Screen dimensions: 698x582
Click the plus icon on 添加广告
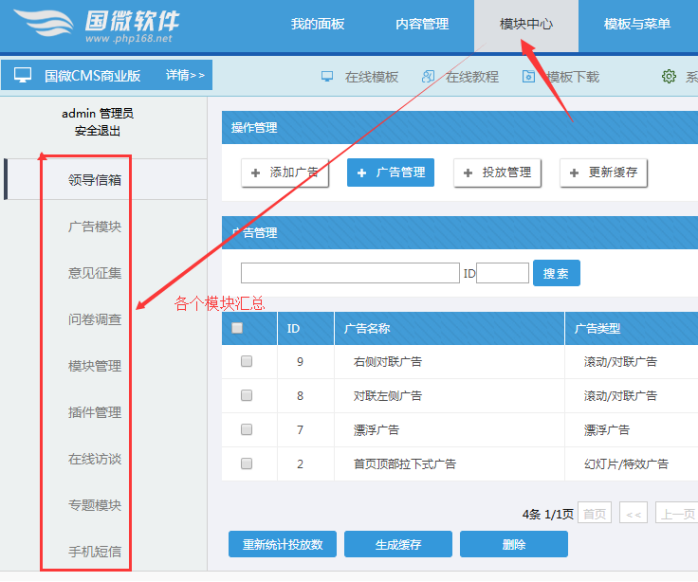coord(256,173)
